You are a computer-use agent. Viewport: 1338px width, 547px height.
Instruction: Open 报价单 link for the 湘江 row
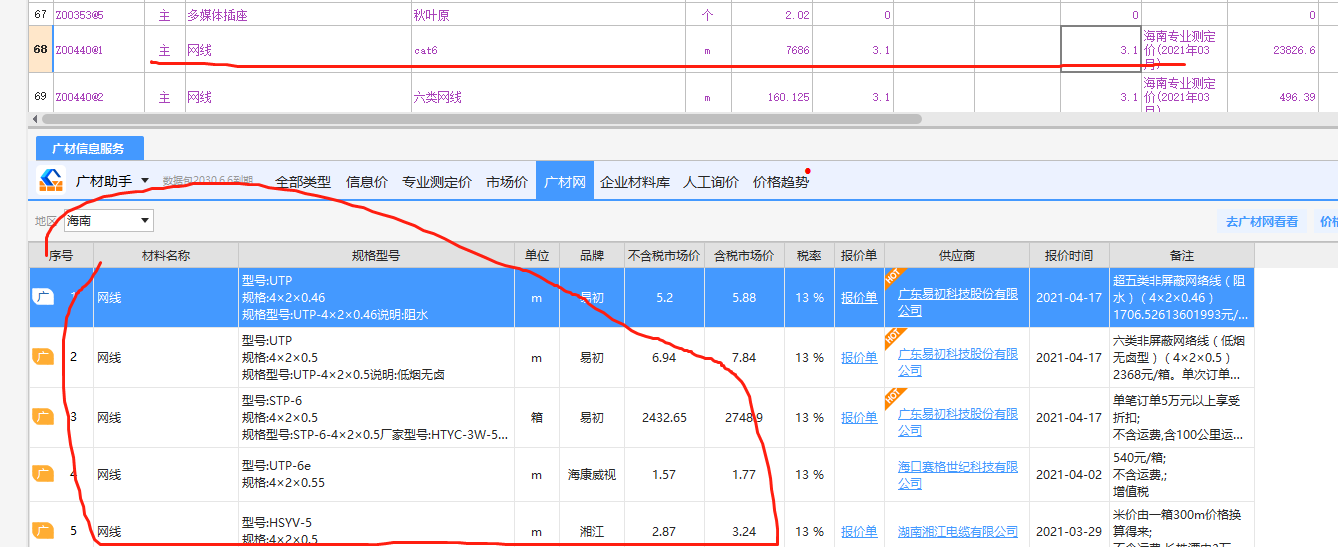[859, 532]
